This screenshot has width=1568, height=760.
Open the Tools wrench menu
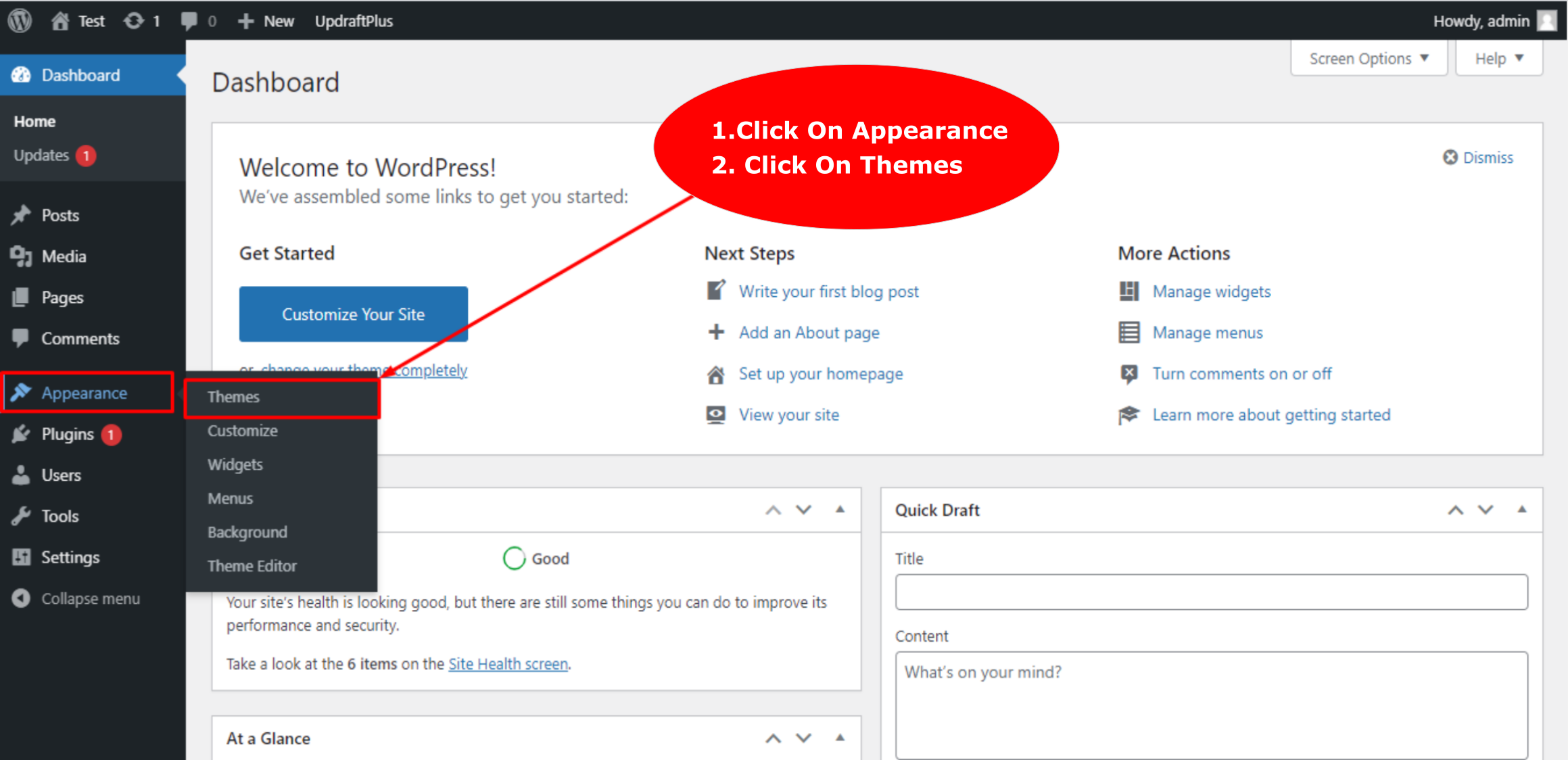click(60, 516)
